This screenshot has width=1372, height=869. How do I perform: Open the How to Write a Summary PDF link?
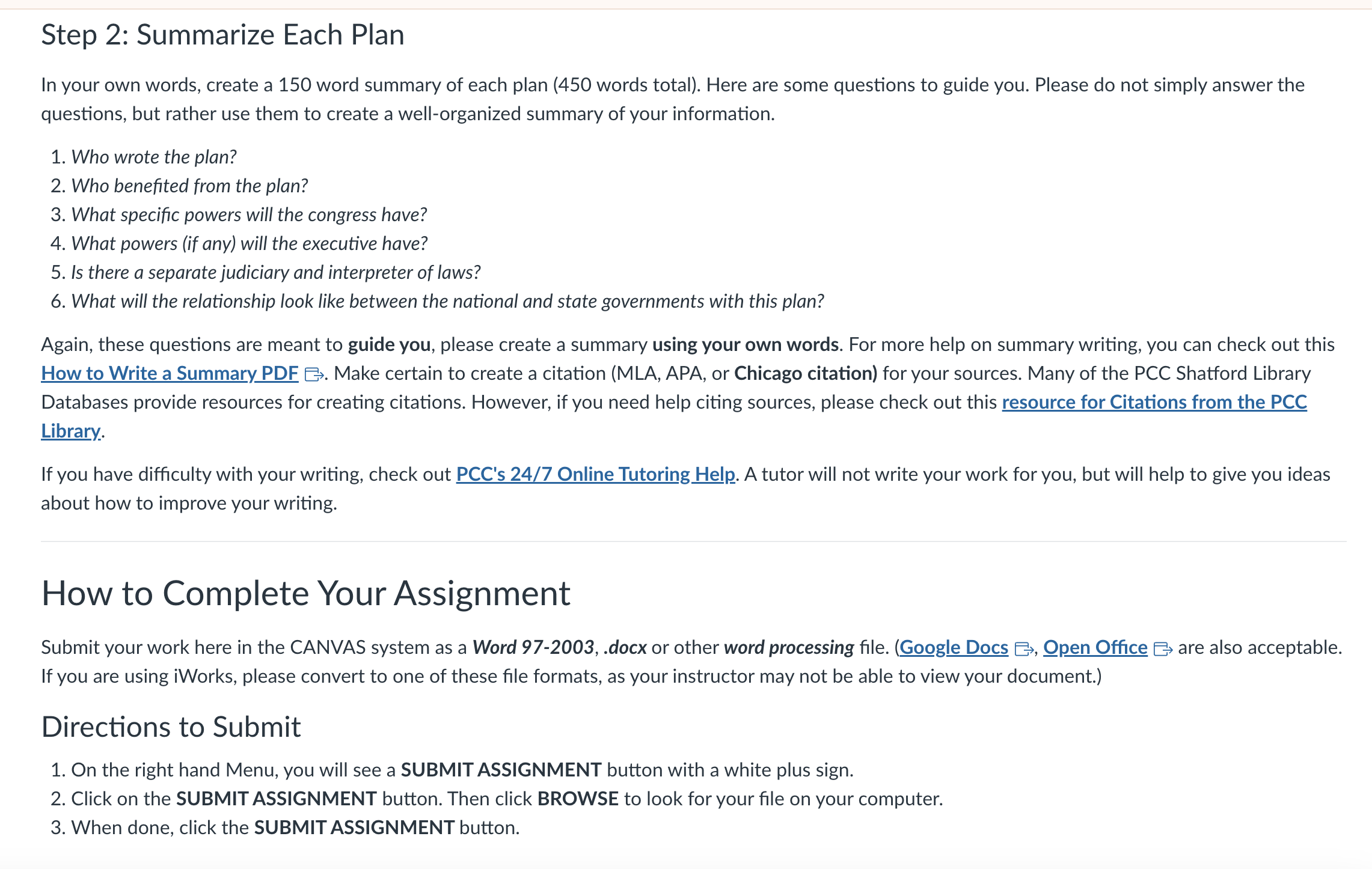170,373
